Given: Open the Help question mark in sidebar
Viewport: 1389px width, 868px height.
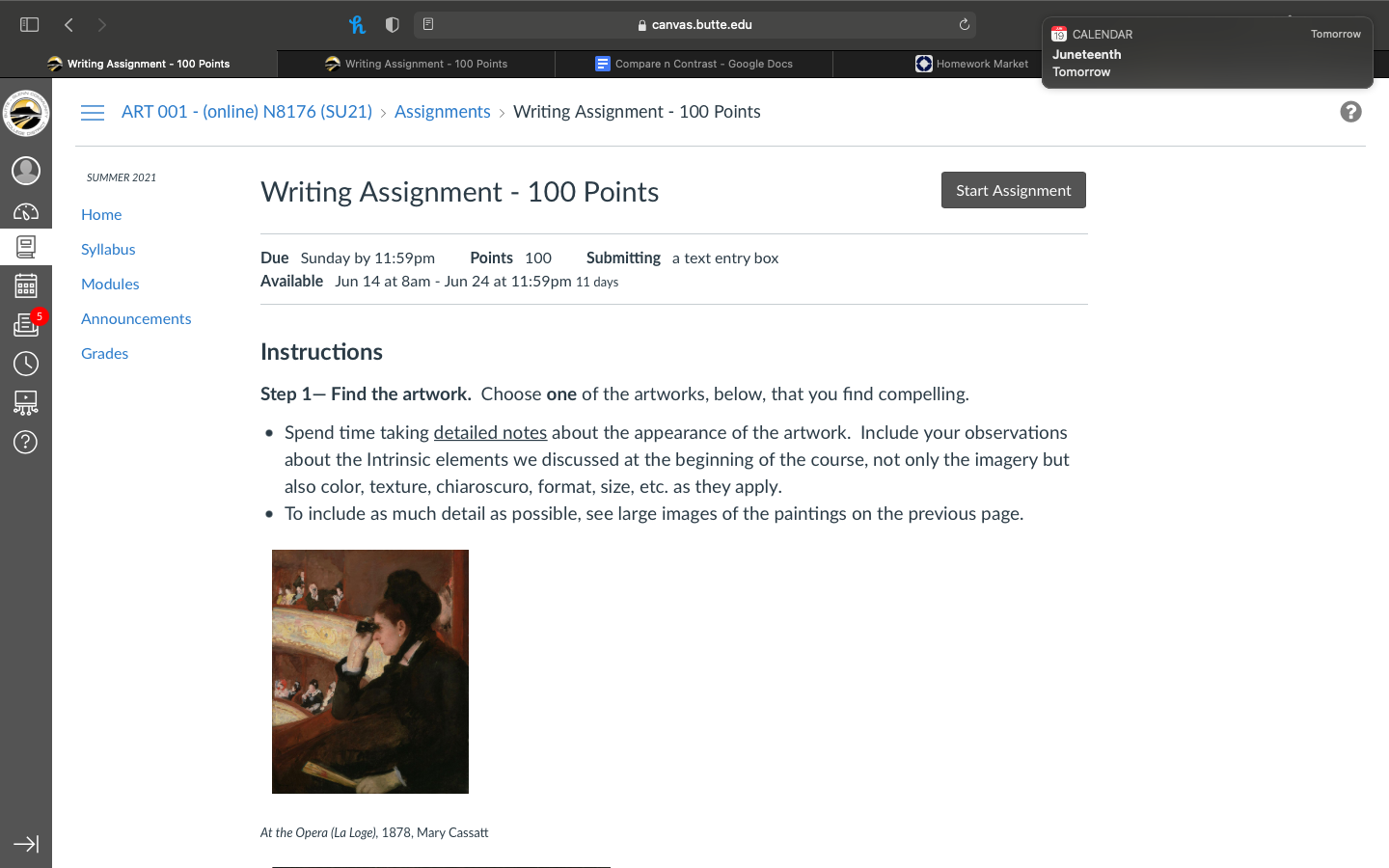Looking at the screenshot, I should 26,442.
